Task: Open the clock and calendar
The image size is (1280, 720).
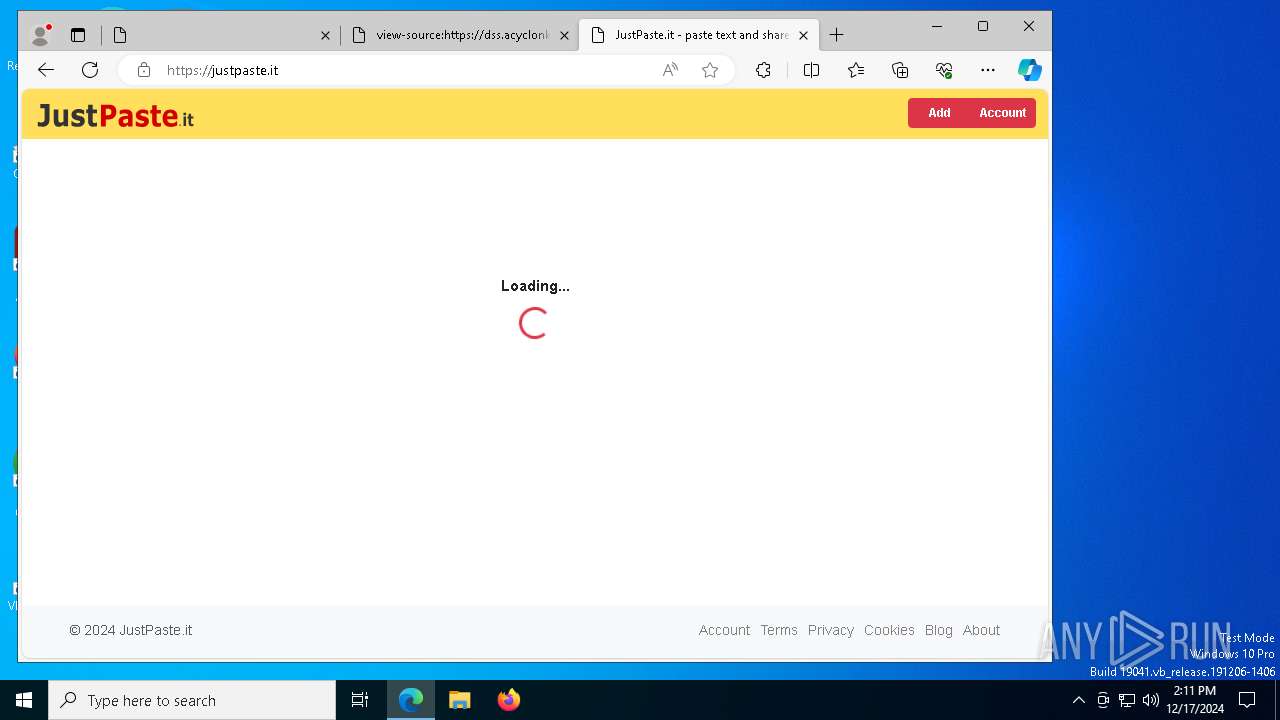Action: tap(1195, 700)
